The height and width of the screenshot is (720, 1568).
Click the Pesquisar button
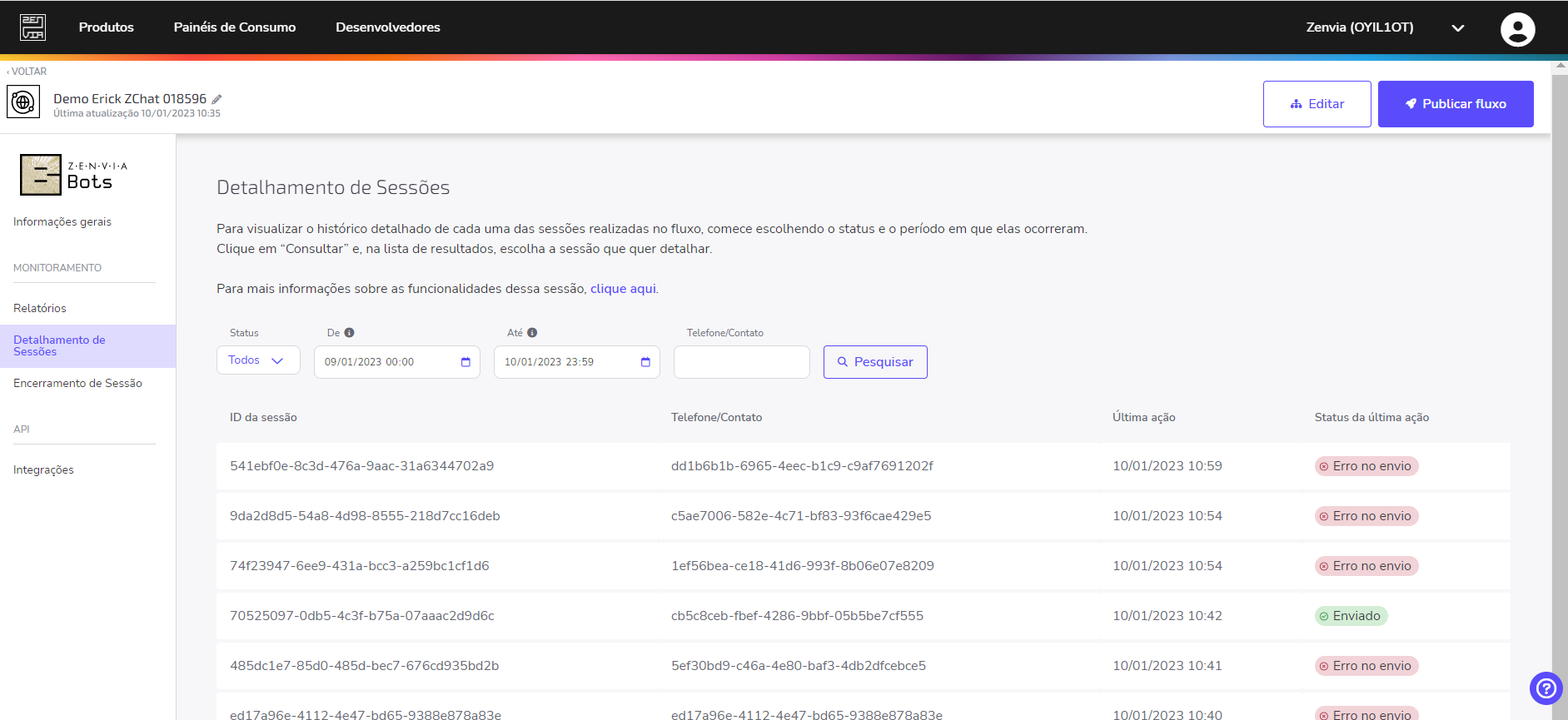tap(875, 362)
